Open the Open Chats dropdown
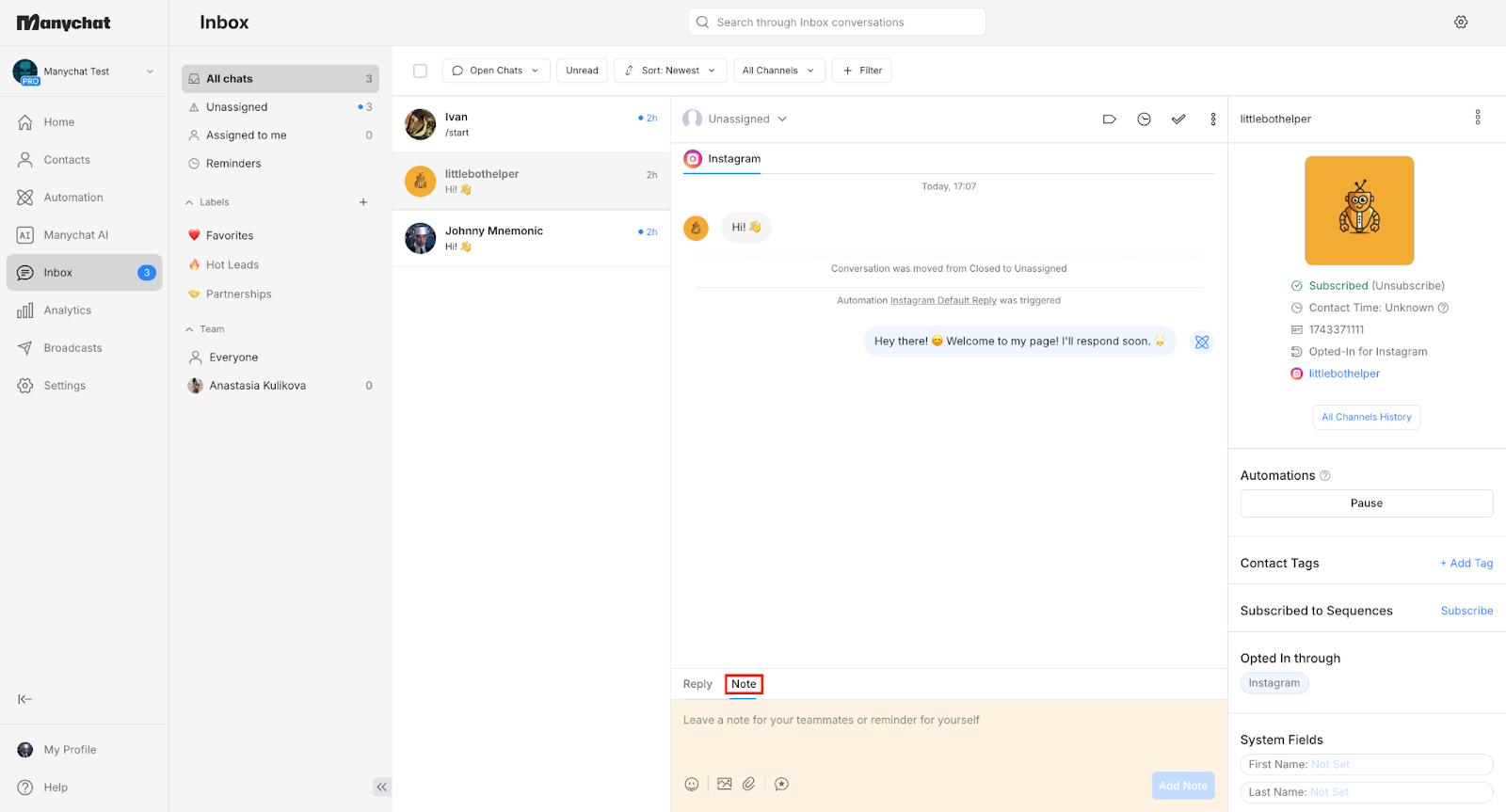 point(496,71)
